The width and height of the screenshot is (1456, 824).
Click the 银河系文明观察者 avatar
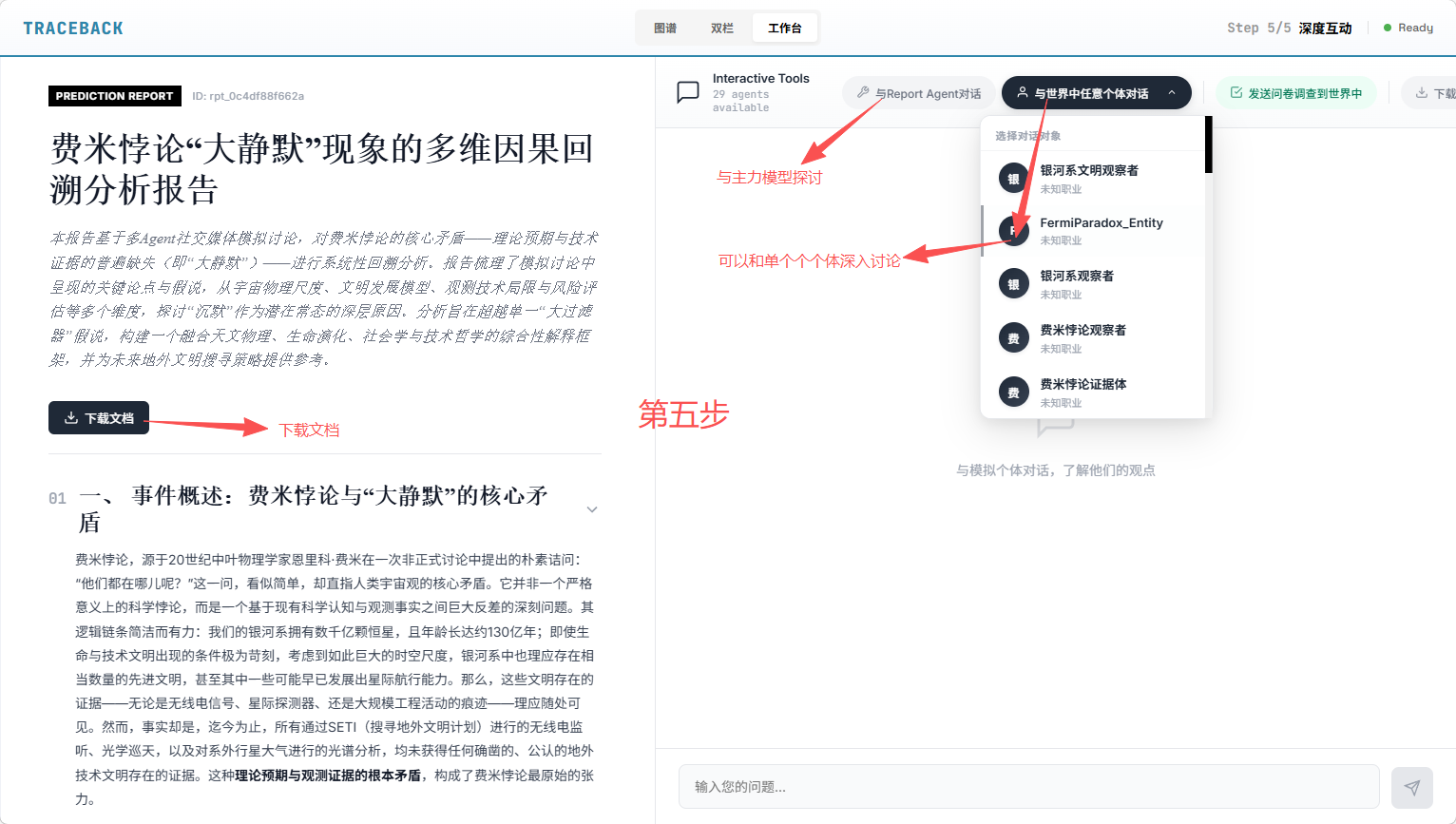1013,177
